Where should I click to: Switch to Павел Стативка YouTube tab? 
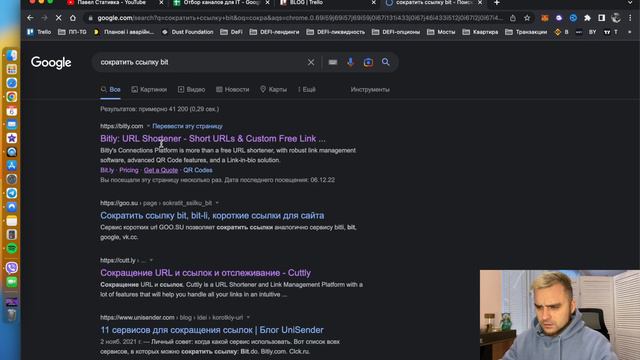[x=111, y=3]
